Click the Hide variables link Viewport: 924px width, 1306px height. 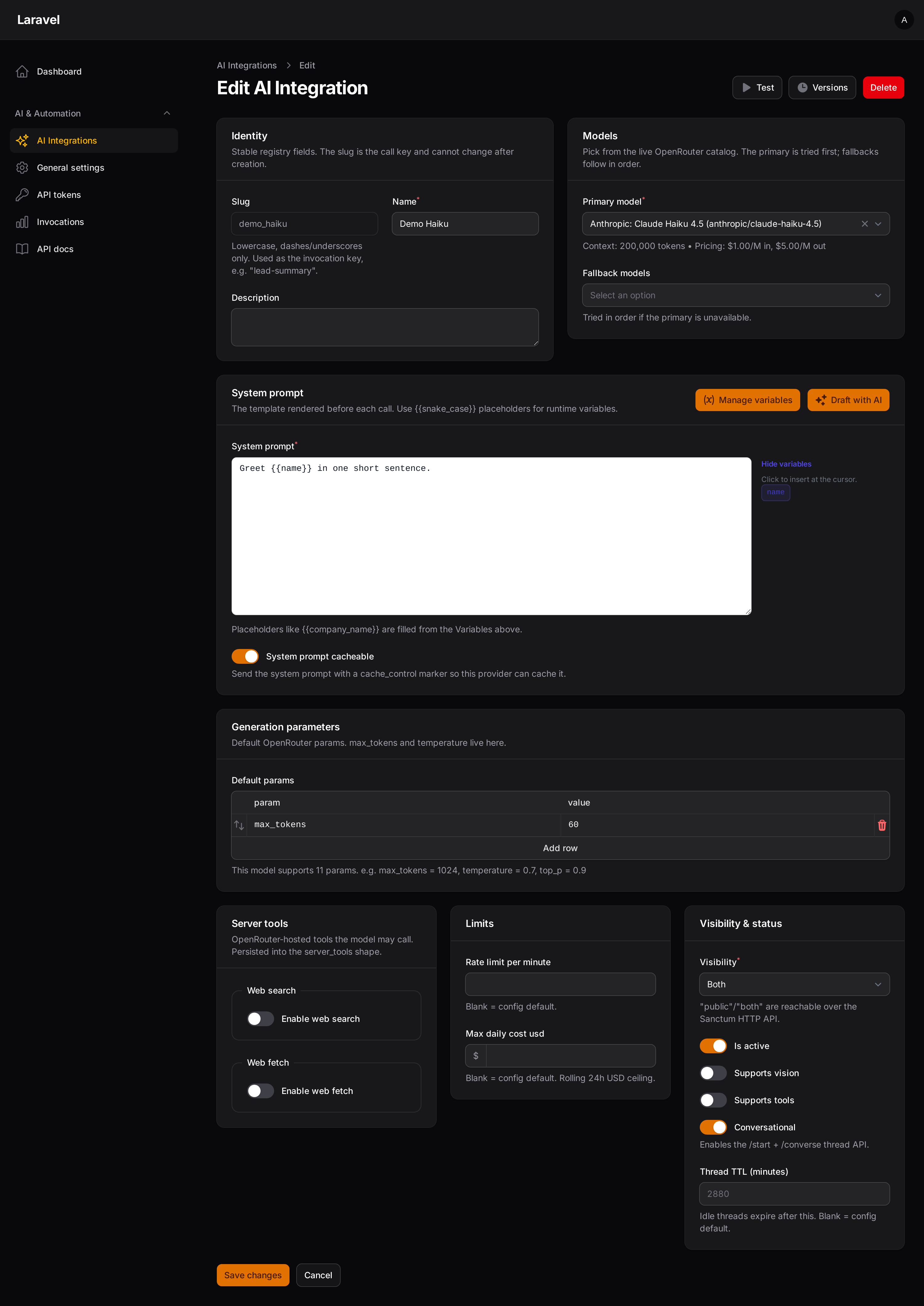[786, 464]
